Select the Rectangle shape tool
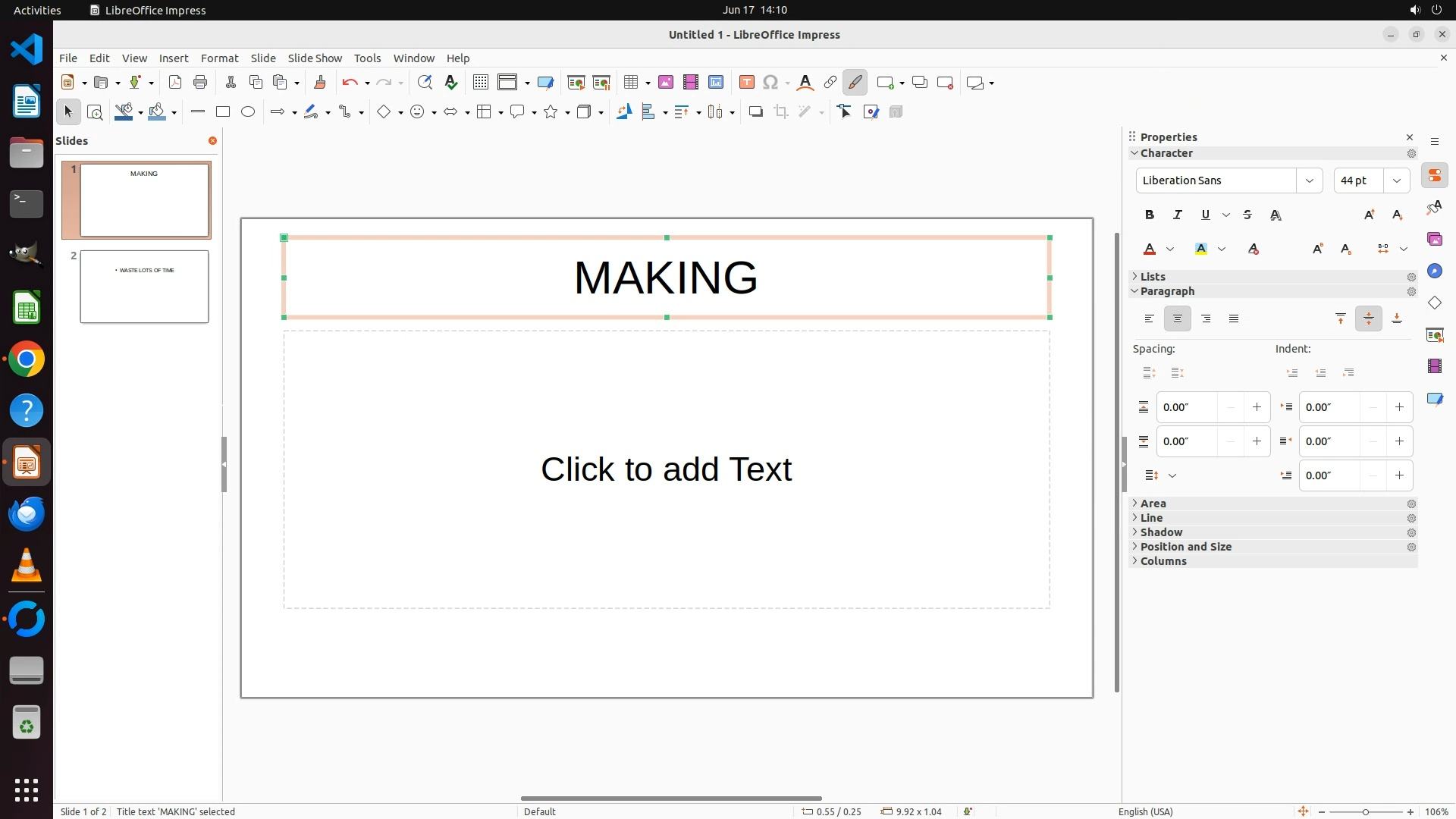This screenshot has width=1456, height=819. 223,112
